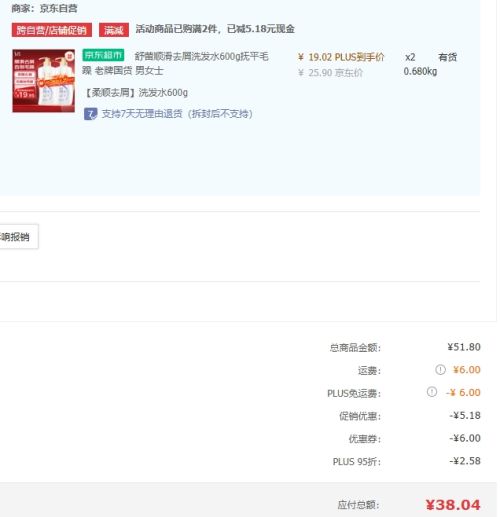Click the info icon beside PLUS免运费 amount
This screenshot has height=517, width=500.
[x=432, y=392]
